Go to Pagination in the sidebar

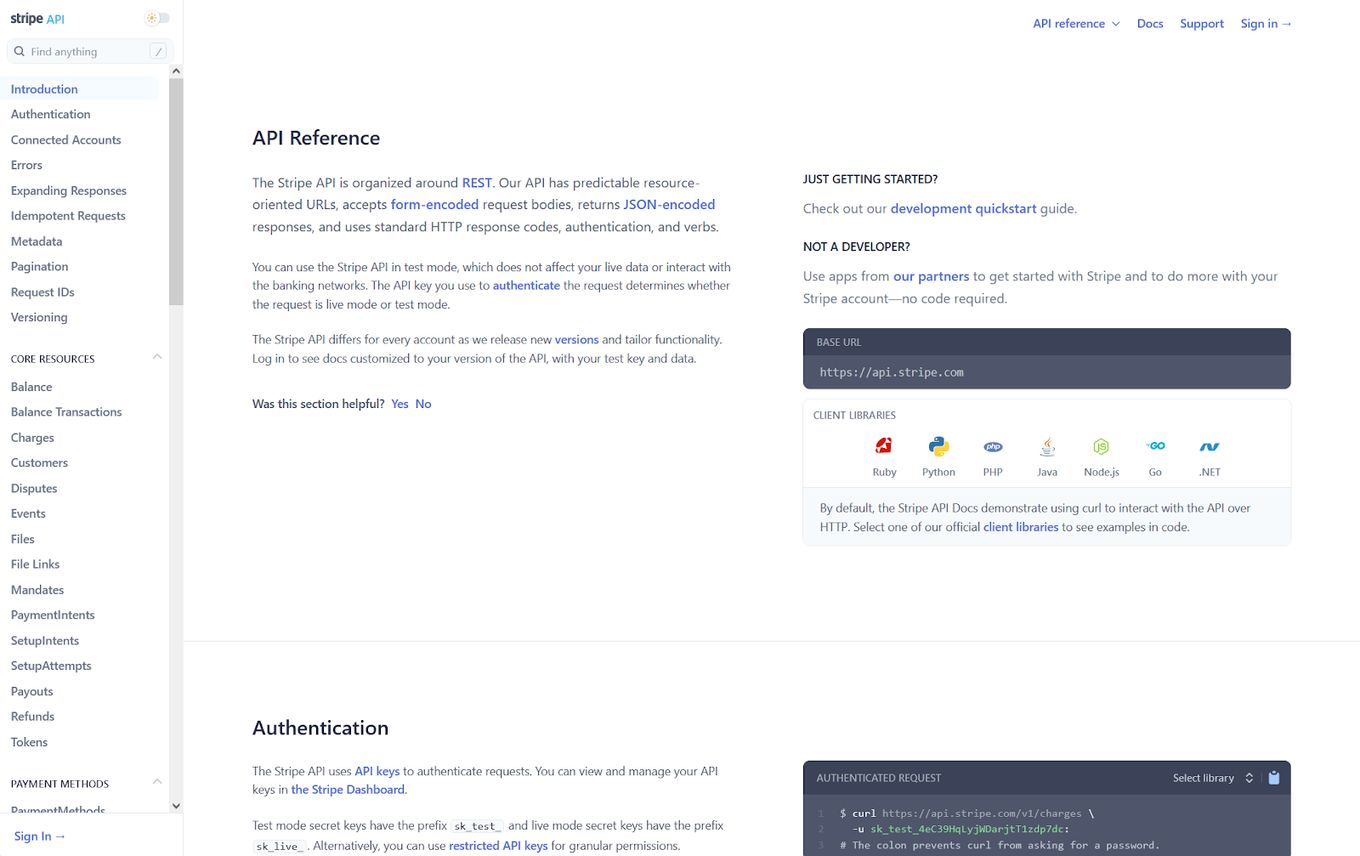coord(39,266)
